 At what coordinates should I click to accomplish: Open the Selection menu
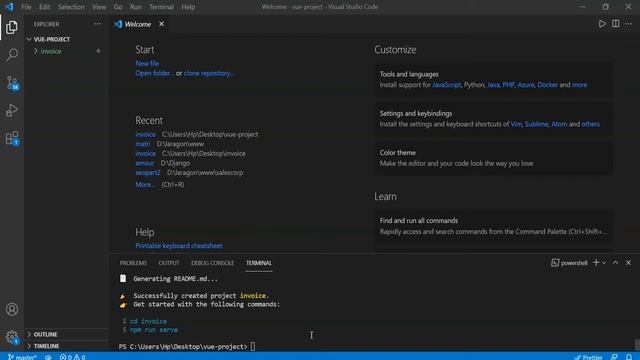[x=71, y=7]
